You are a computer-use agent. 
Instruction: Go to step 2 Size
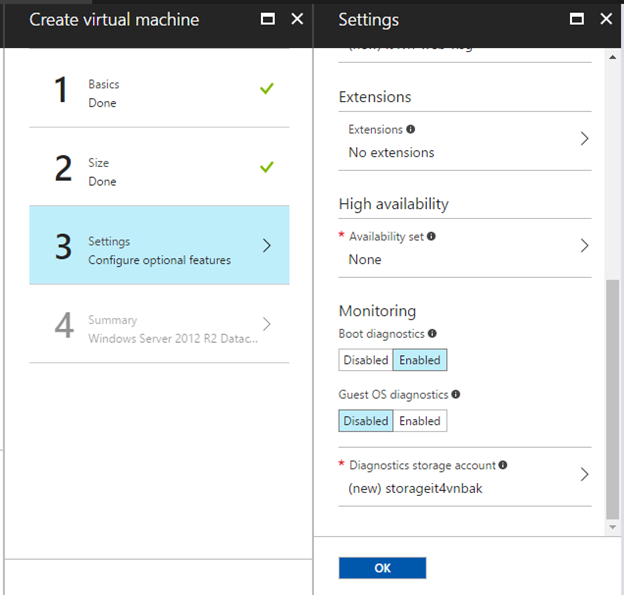[x=160, y=171]
